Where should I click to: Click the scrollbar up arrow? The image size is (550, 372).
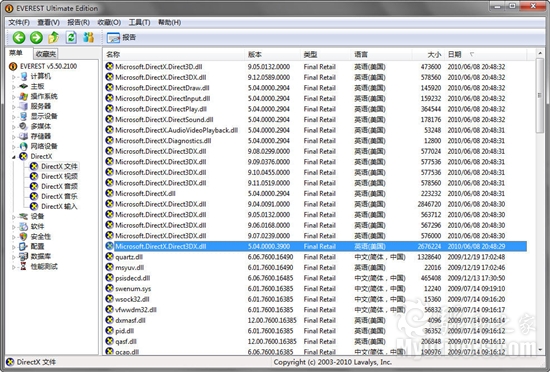pos(540,54)
